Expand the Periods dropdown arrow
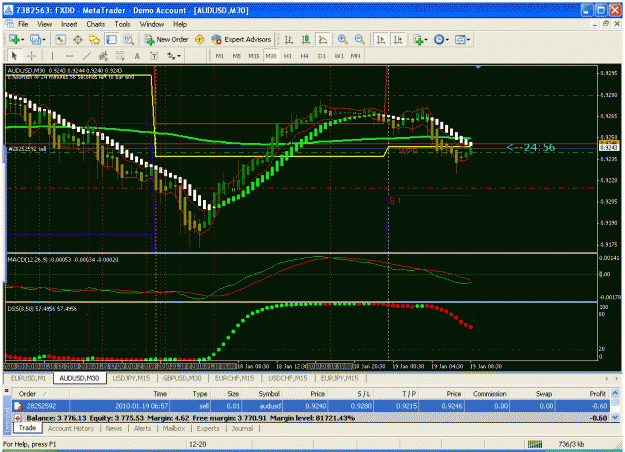Screen dimensions: 625x452 [447, 40]
